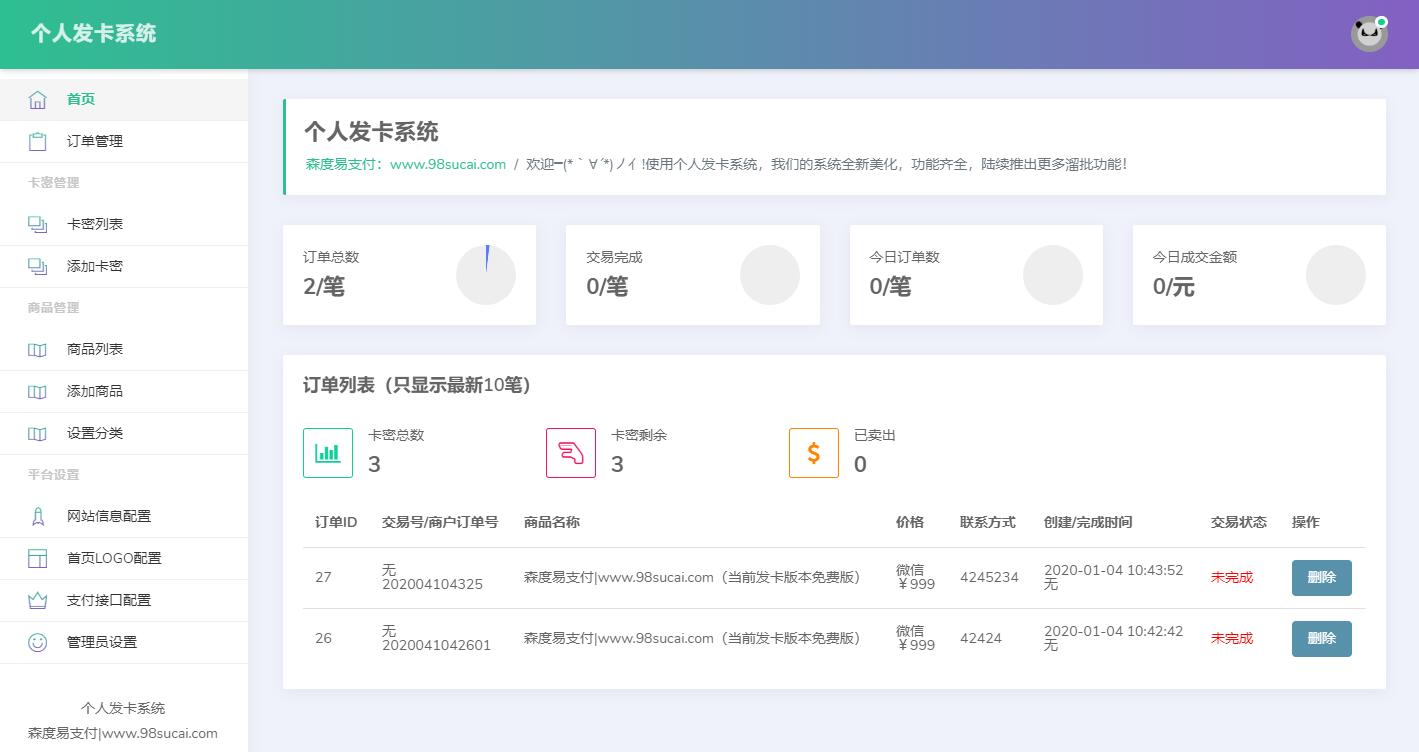The image size is (1419, 752).
Task: Click 个人发卡系统 title in the header bar
Action: (x=93, y=33)
